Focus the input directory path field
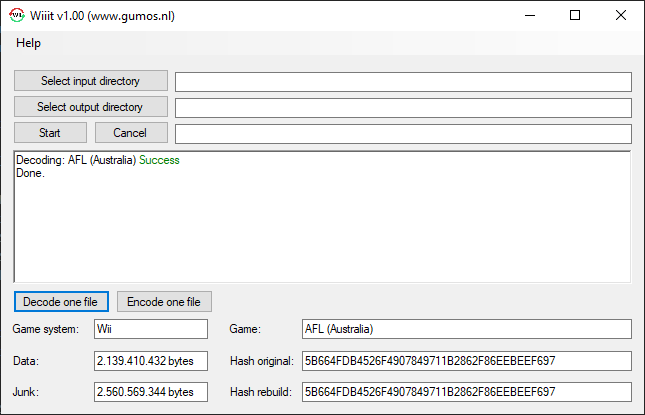This screenshot has width=645, height=415. point(403,81)
